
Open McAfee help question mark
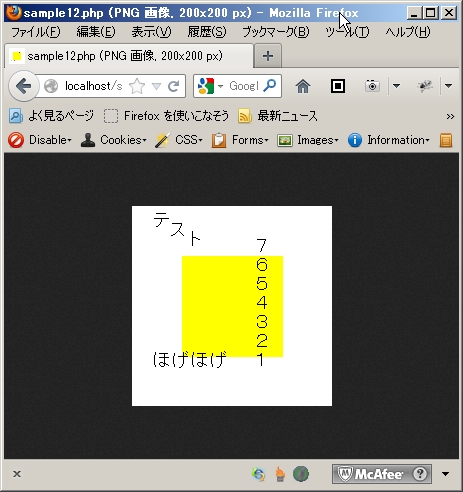420,473
